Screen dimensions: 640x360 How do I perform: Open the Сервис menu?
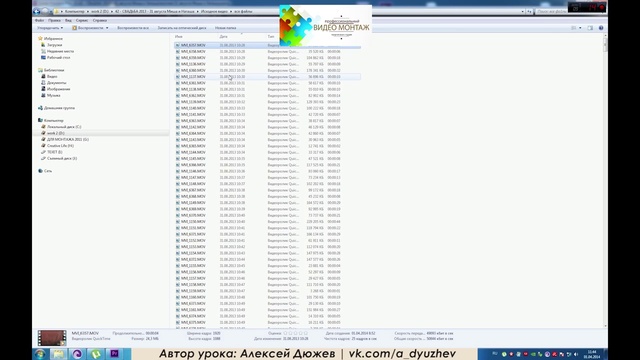click(x=82, y=20)
